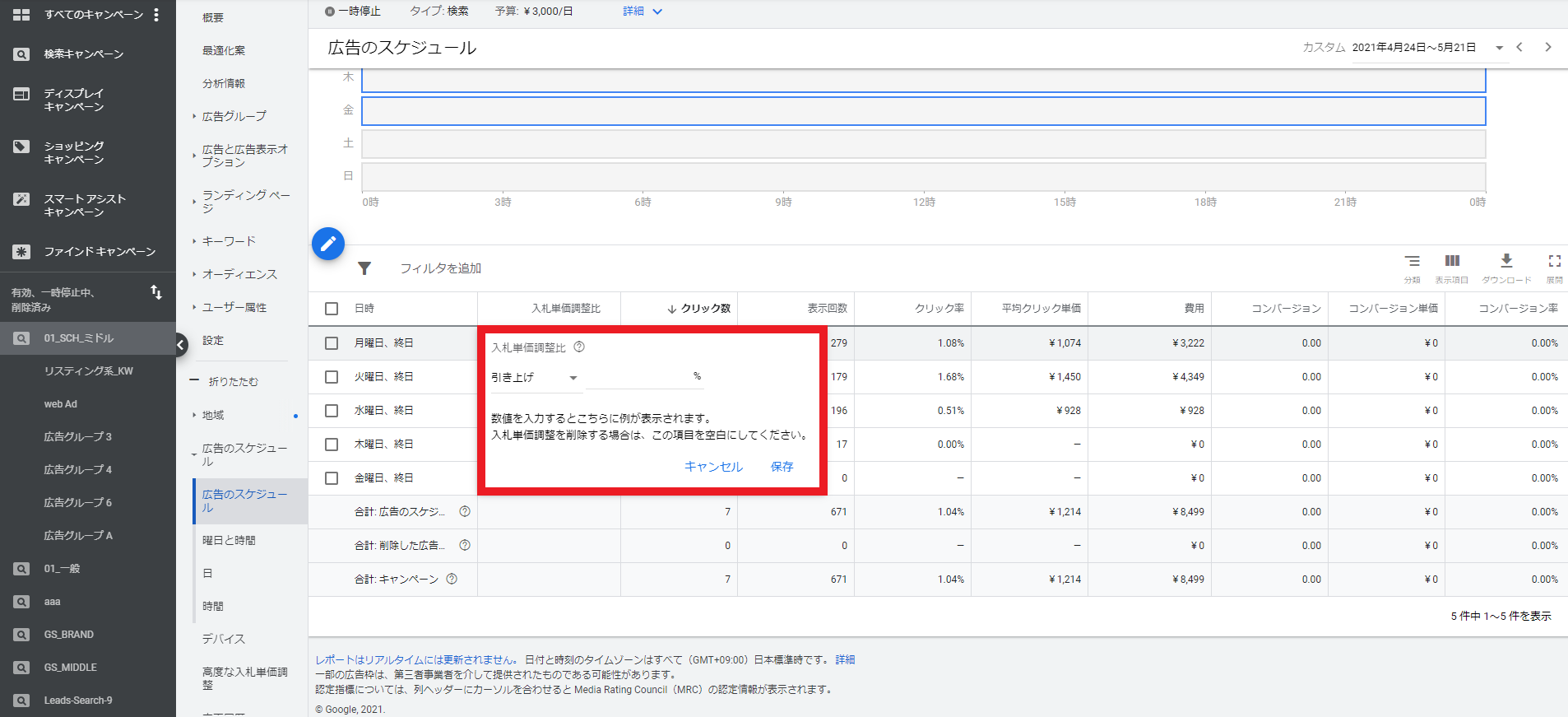Open the 表示項目 columns icon
This screenshot has width=1568, height=717.
pos(1452,261)
